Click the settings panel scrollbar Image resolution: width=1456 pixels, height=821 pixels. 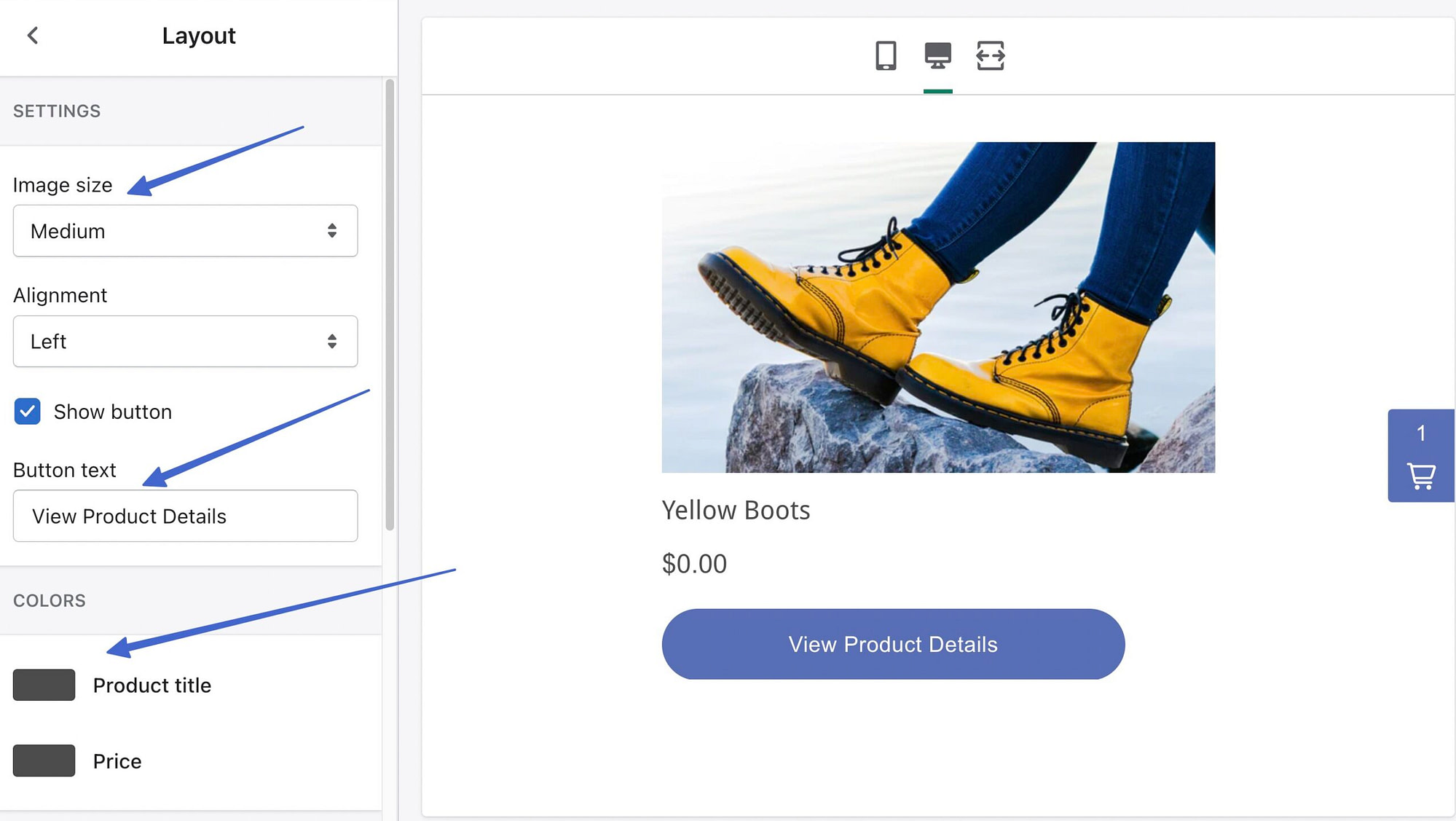tap(390, 305)
